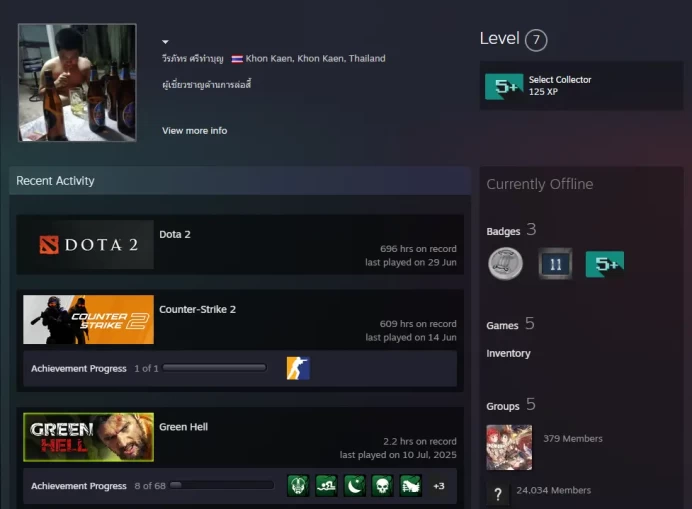View the first Green Hell achievement icon
This screenshot has height=509, width=692.
tap(298, 486)
